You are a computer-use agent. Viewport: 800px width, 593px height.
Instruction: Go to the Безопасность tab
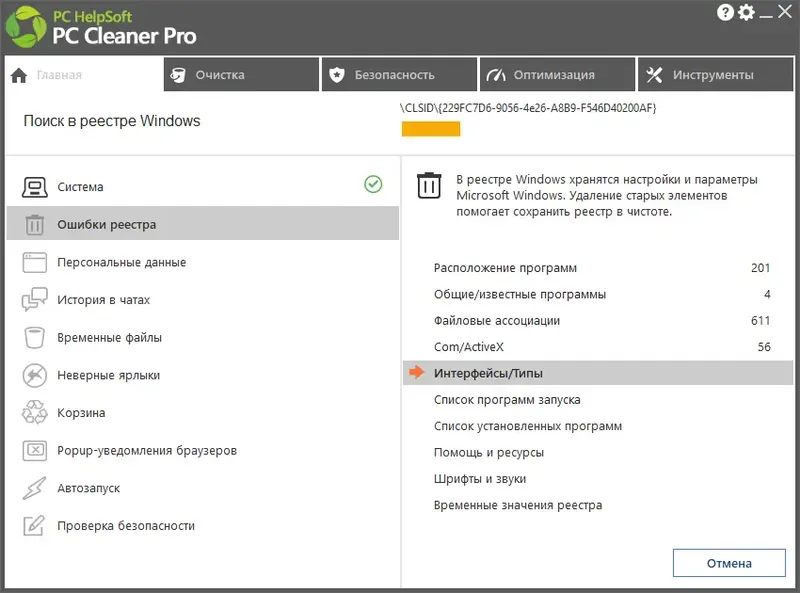[399, 75]
